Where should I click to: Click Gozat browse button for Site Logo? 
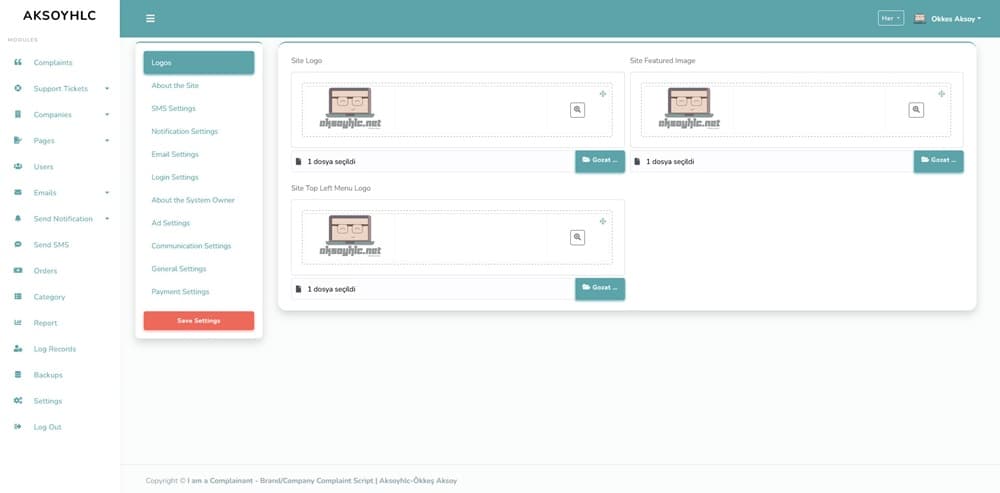pos(599,161)
